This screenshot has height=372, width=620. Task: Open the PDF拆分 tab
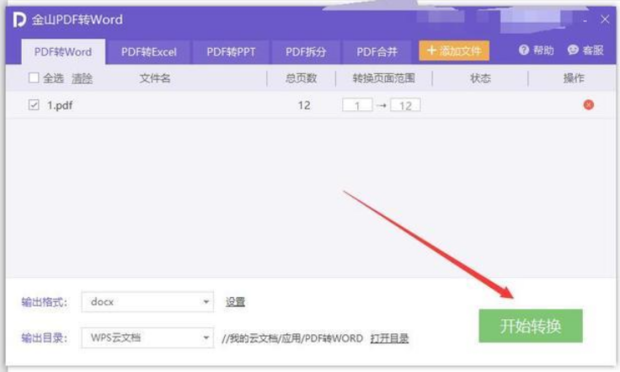306,52
